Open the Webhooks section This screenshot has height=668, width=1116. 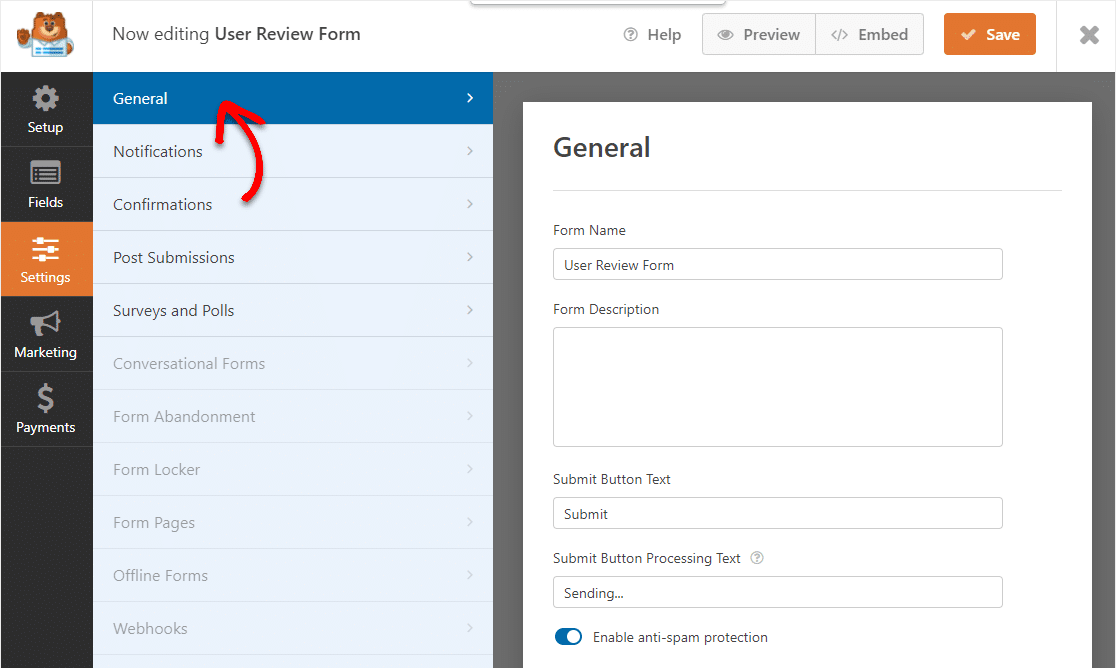coord(293,628)
